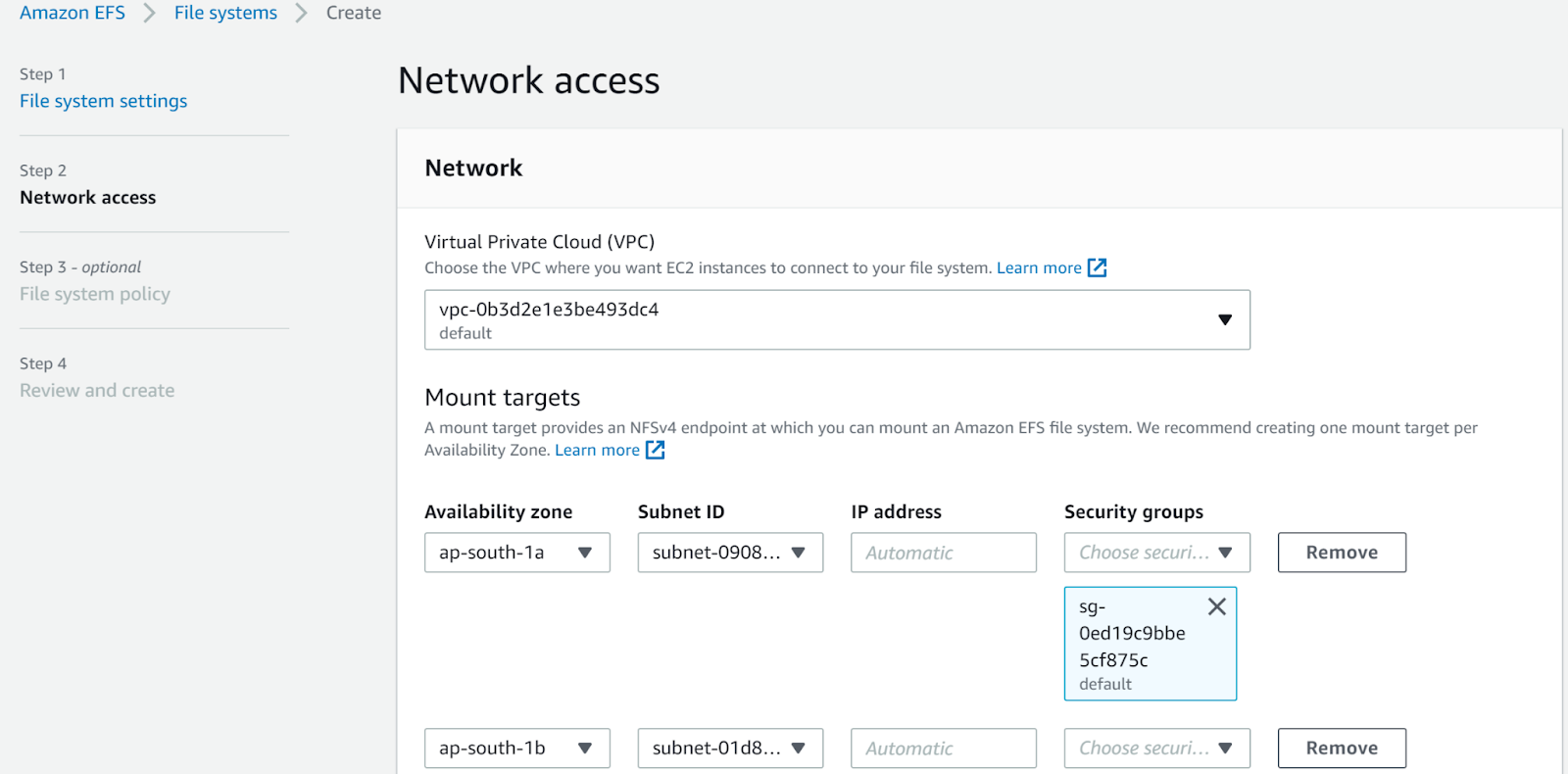This screenshot has height=774, width=1568.
Task: Open security groups dropdown for ap-south-1a
Action: 1156,553
